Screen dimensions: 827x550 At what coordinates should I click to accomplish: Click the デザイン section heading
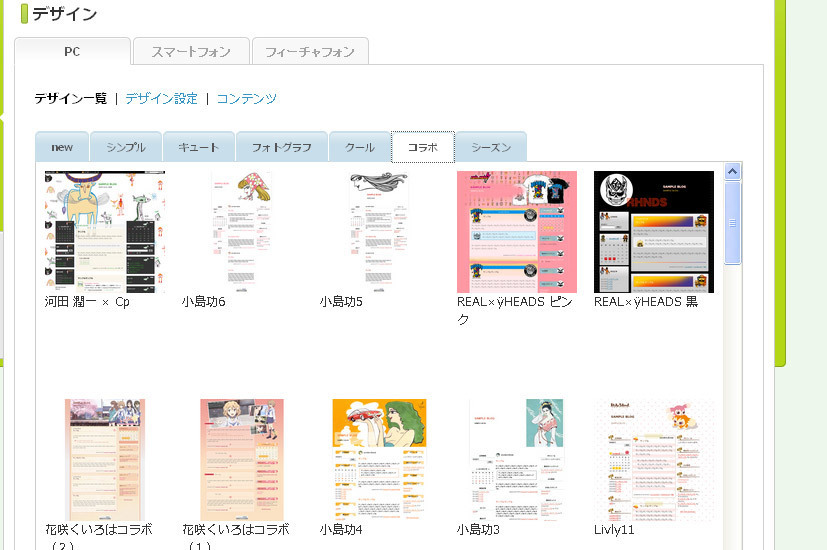pos(64,14)
